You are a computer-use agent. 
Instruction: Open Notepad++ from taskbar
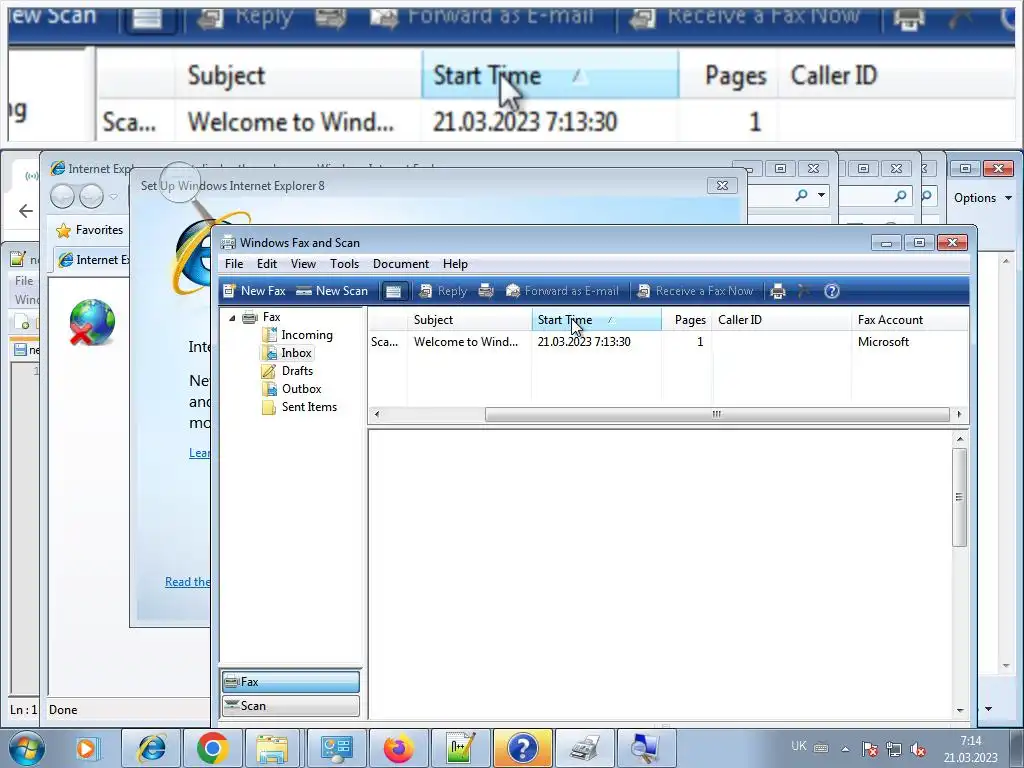click(460, 748)
